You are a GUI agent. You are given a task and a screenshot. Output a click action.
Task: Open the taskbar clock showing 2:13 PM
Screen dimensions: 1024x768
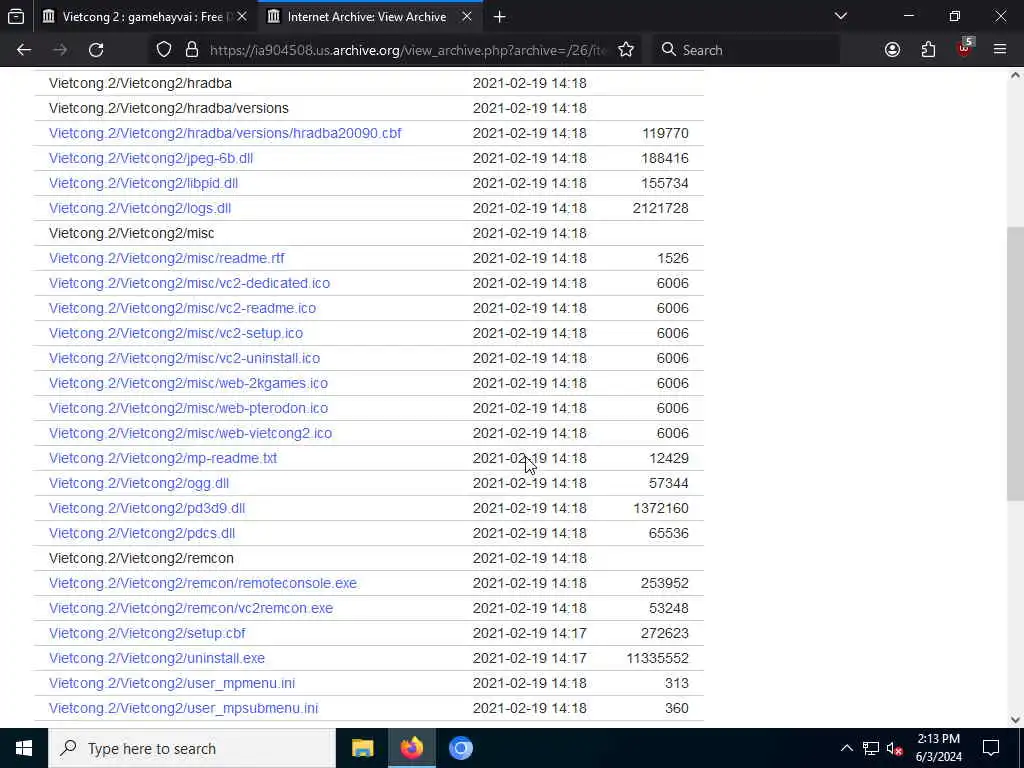click(938, 748)
